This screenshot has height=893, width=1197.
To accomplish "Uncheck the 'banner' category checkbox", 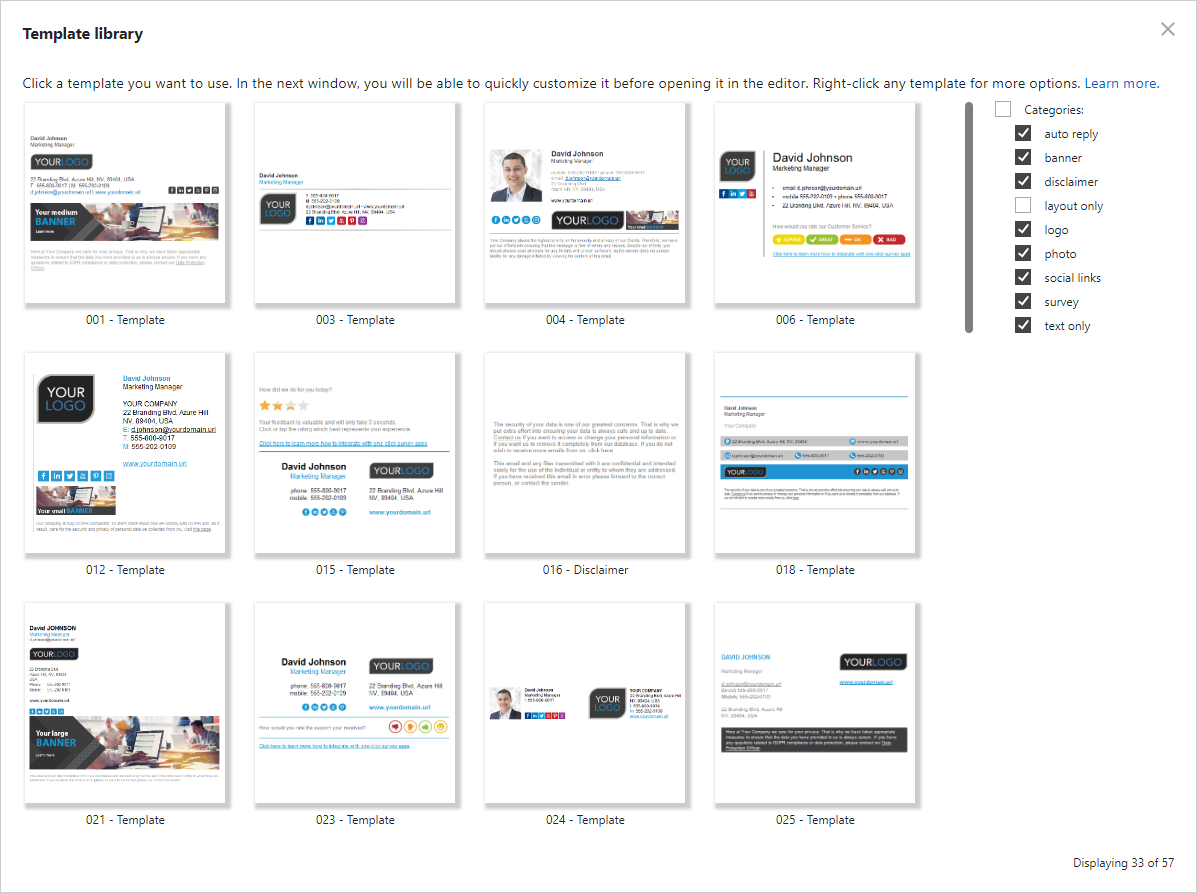I will point(1023,157).
